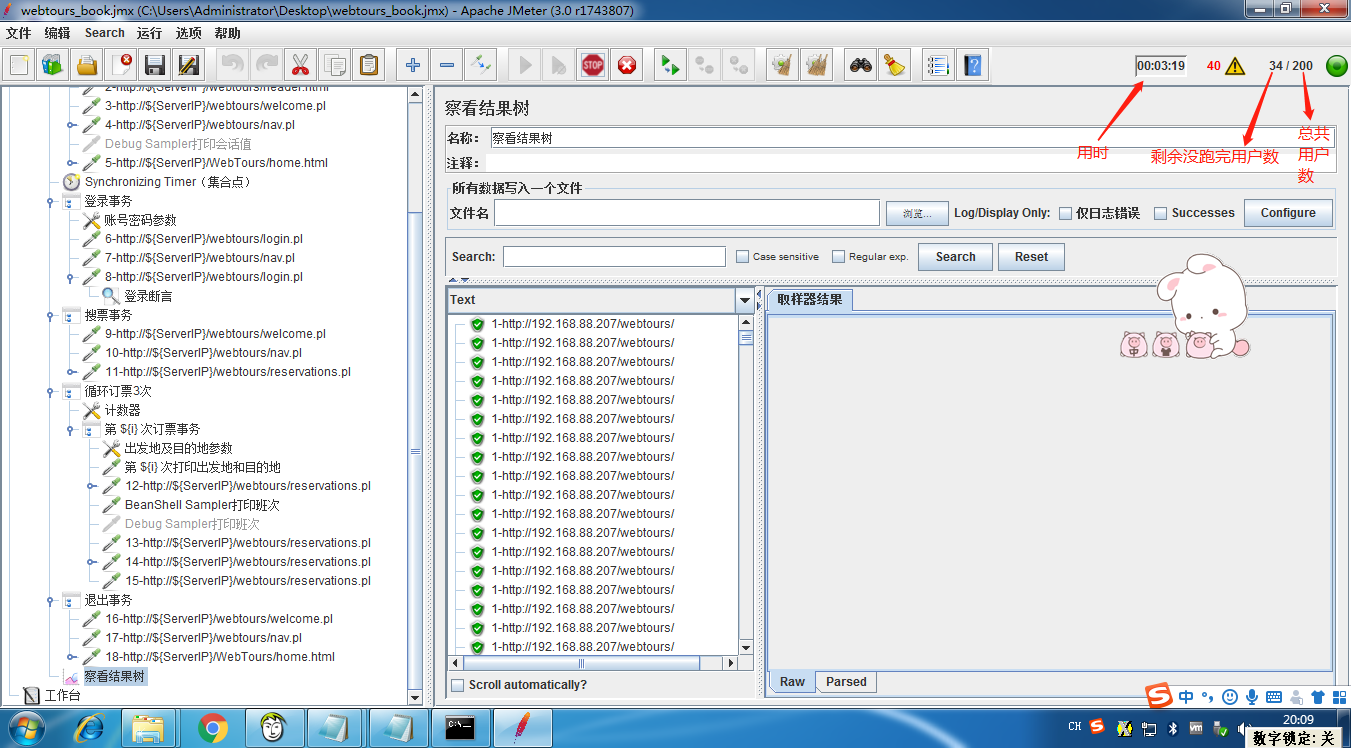
Task: Select 察看结果树 node in tree
Action: 114,677
